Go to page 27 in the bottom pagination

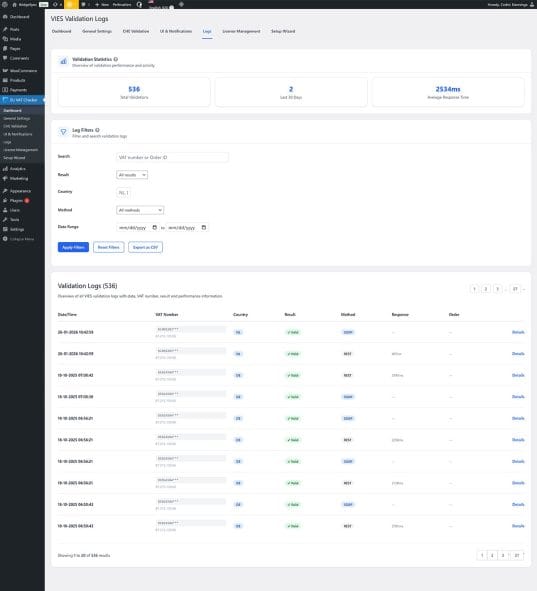pyautogui.click(x=517, y=555)
